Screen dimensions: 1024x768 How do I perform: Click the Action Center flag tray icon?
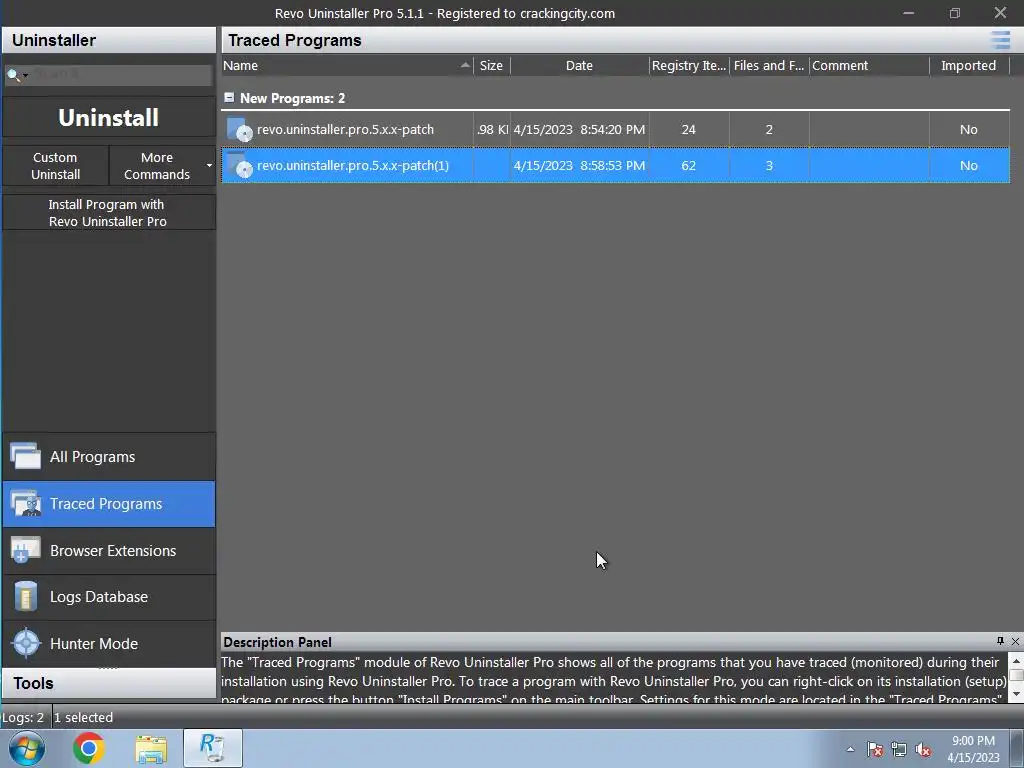[x=875, y=749]
